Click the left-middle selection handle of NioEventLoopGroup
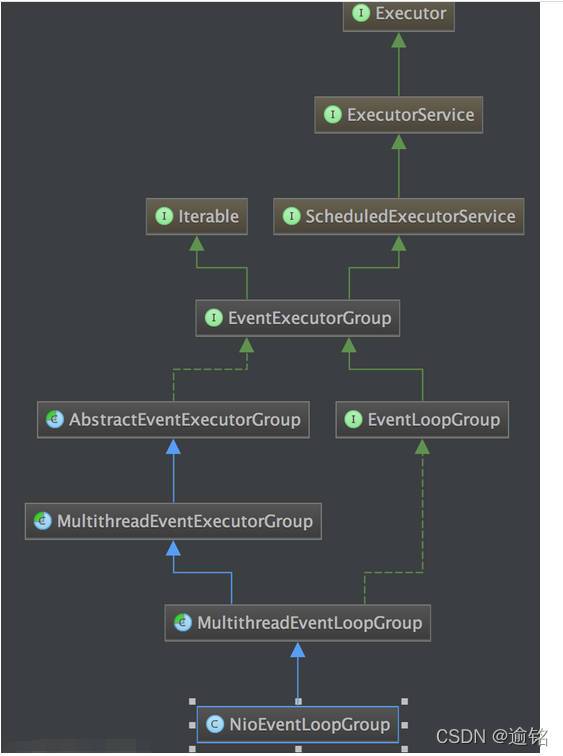563x756 pixels. (x=192, y=725)
